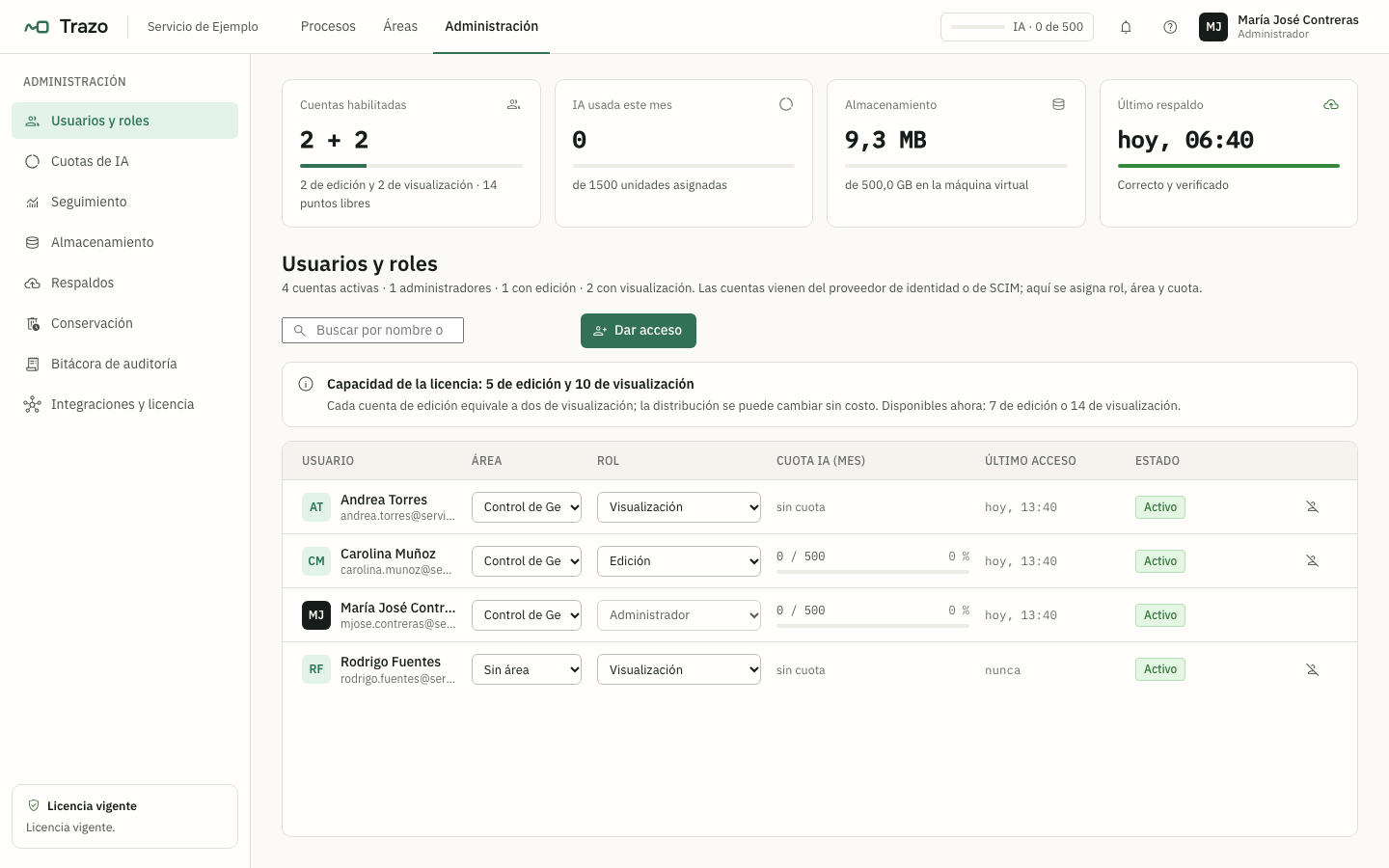Viewport: 1389px width, 868px height.
Task: Go to the Procesos tab
Action: tap(328, 27)
